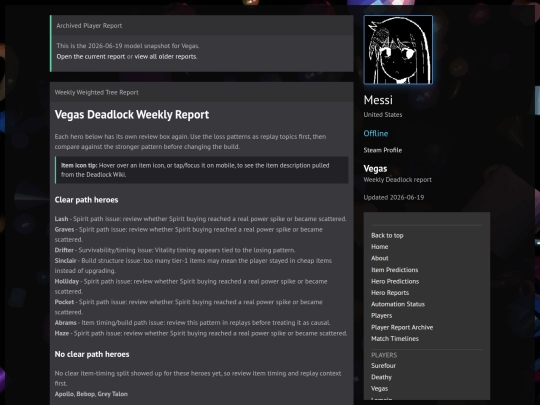Screen dimensions: 540x405
Task: Go to Home in sidebar menu
Action: tap(380, 247)
